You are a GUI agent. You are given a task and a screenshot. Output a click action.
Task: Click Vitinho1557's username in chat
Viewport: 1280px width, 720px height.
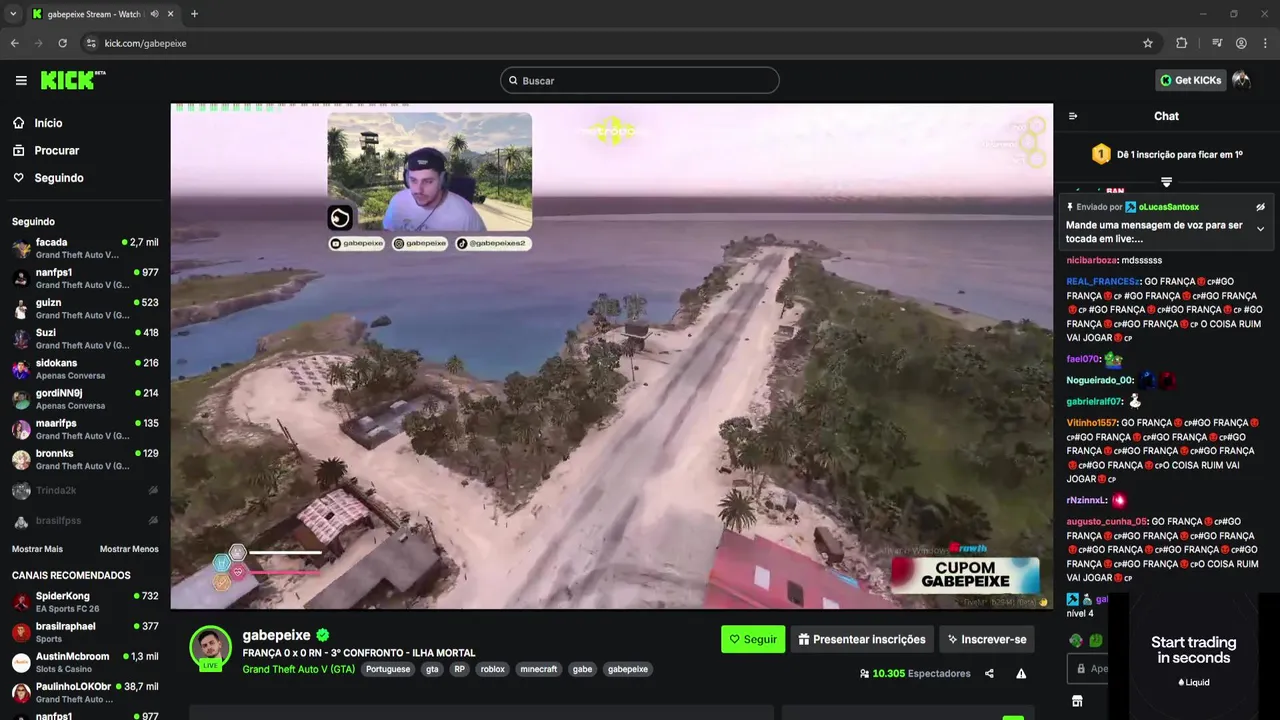[1091, 423]
